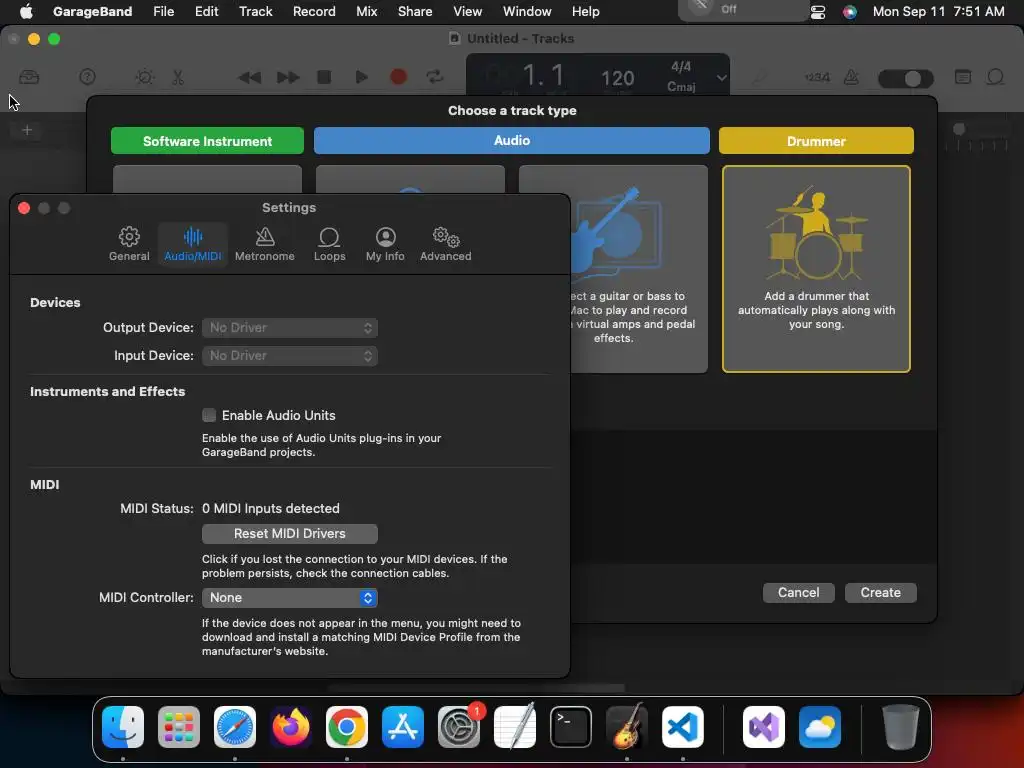Select the Audio track type header

click(511, 140)
